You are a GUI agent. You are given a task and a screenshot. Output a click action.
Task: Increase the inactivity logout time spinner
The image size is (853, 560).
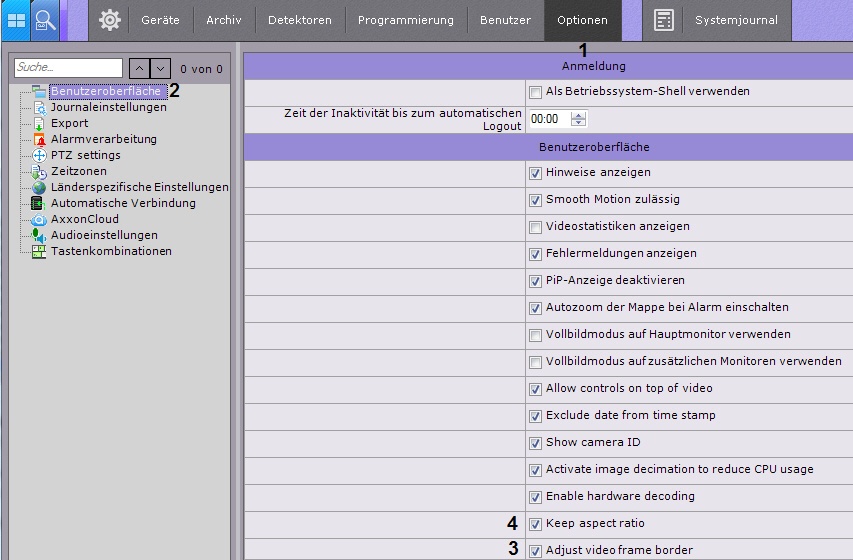pyautogui.click(x=578, y=115)
